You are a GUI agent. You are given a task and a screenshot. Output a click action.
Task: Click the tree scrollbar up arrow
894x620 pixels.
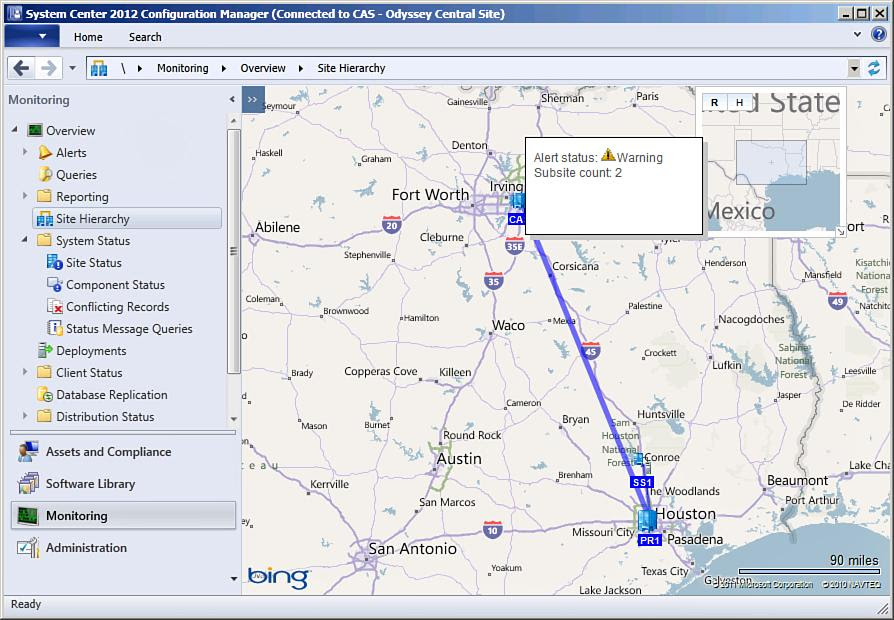coord(233,121)
